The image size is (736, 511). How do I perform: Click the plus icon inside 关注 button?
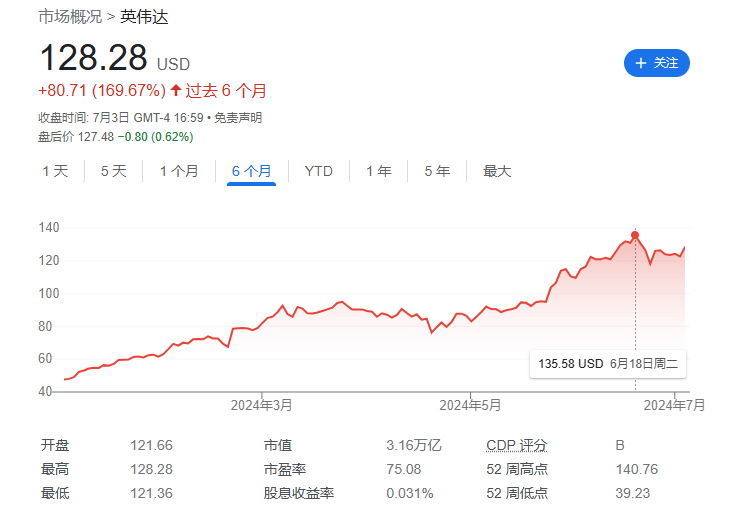click(x=641, y=63)
